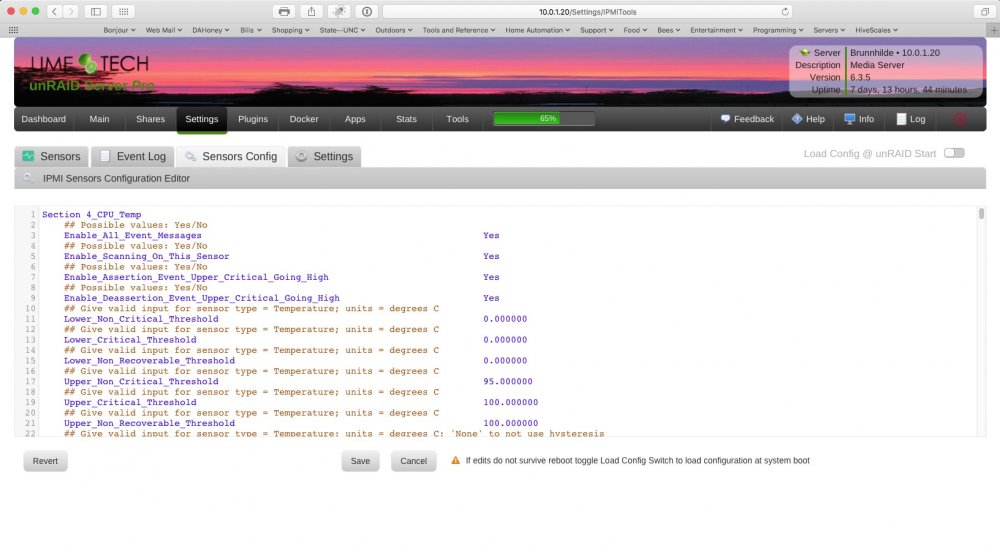This screenshot has width=1000, height=553.
Task: Click the Section 4_CPU_Temp line
Action: (92, 215)
